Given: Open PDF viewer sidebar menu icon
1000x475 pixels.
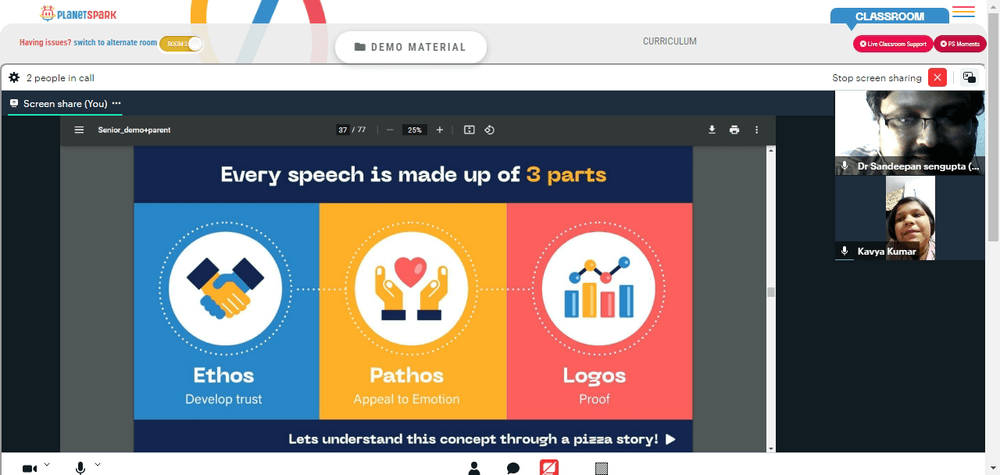Looking at the screenshot, I should click(x=79, y=129).
